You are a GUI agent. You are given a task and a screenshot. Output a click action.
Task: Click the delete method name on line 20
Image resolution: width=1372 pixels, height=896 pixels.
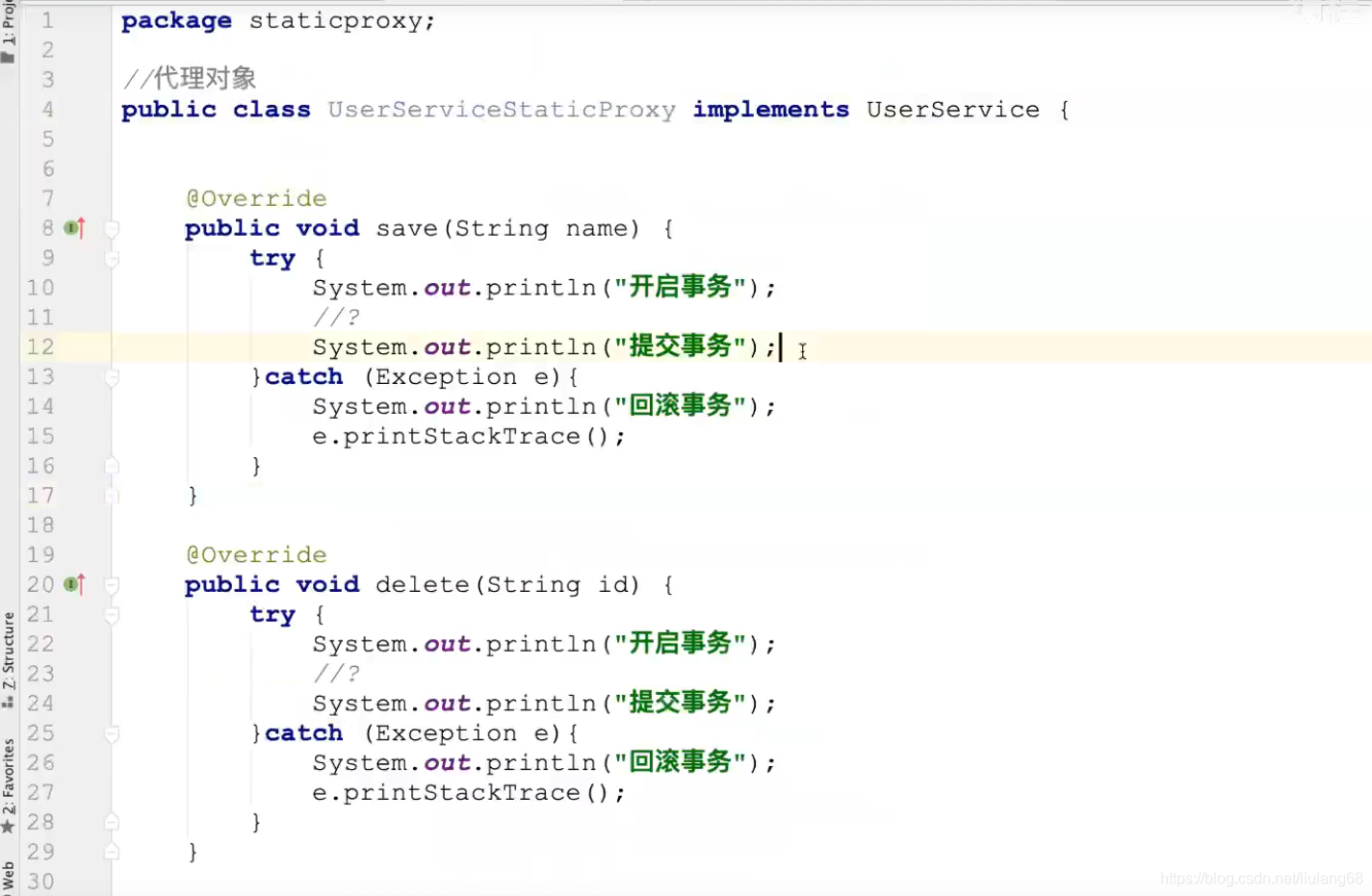(x=423, y=585)
